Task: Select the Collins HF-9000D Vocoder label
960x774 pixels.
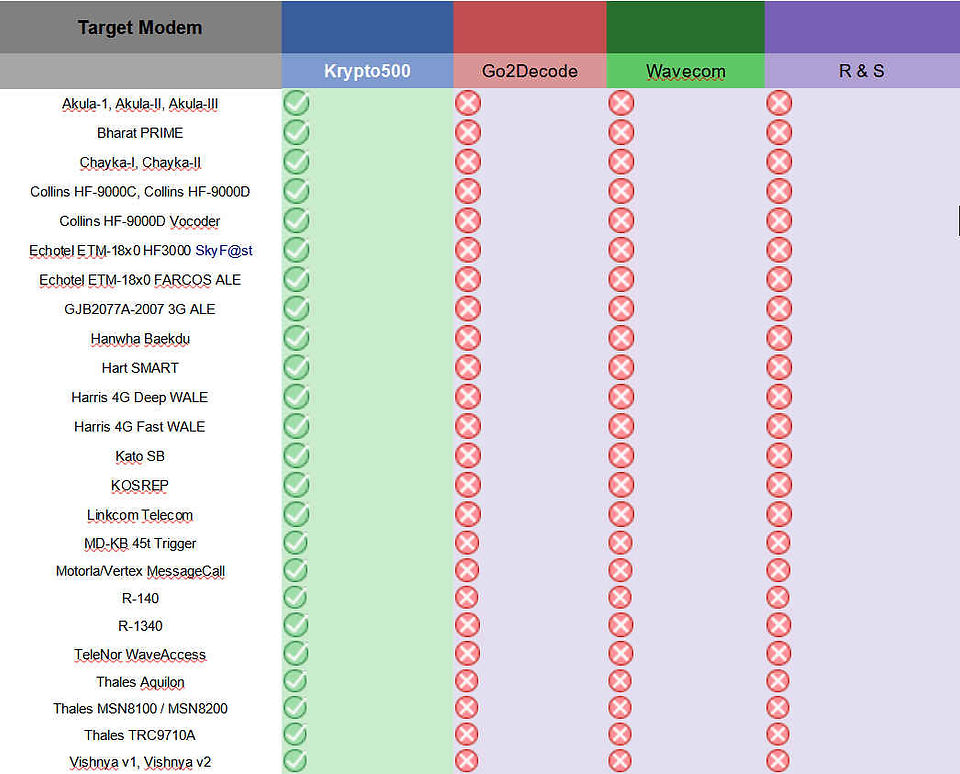Action: pyautogui.click(x=140, y=221)
